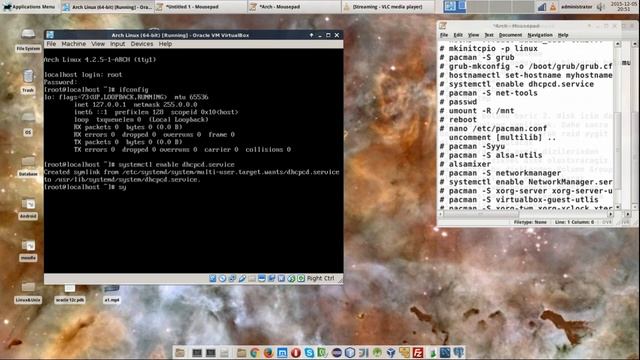Click the VirtualBox display status icon
This screenshot has height=360, width=640.
click(x=262, y=278)
